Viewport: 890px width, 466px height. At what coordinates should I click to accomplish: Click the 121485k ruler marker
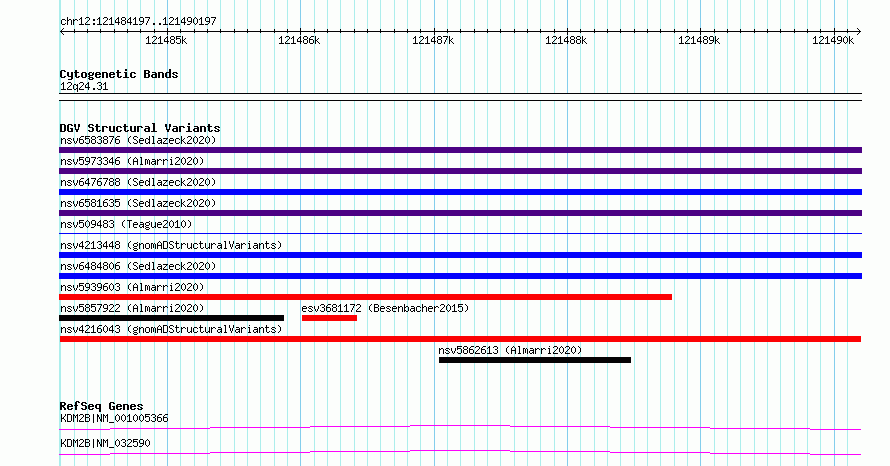point(166,40)
